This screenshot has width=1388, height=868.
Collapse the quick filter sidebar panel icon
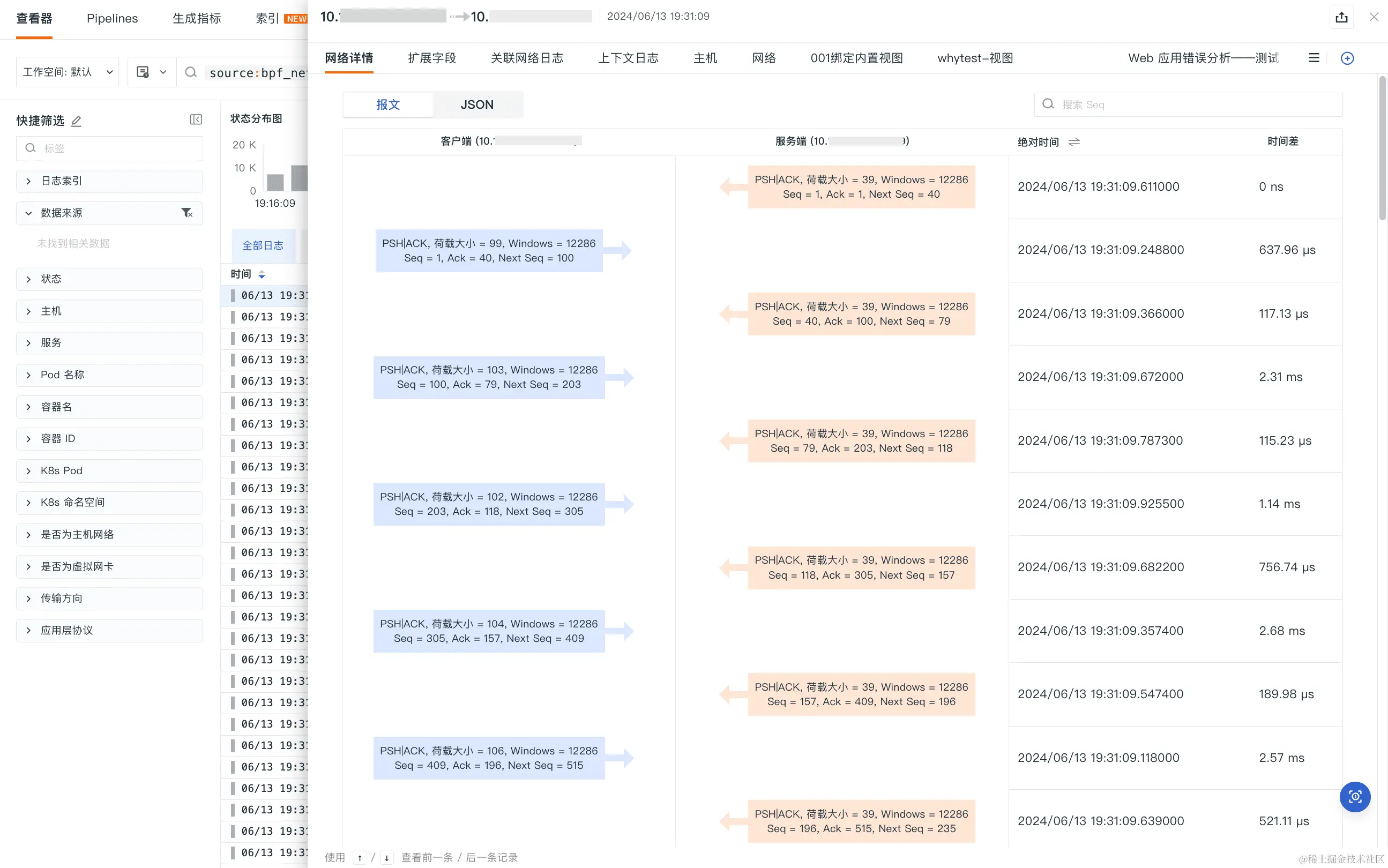pyautogui.click(x=196, y=119)
